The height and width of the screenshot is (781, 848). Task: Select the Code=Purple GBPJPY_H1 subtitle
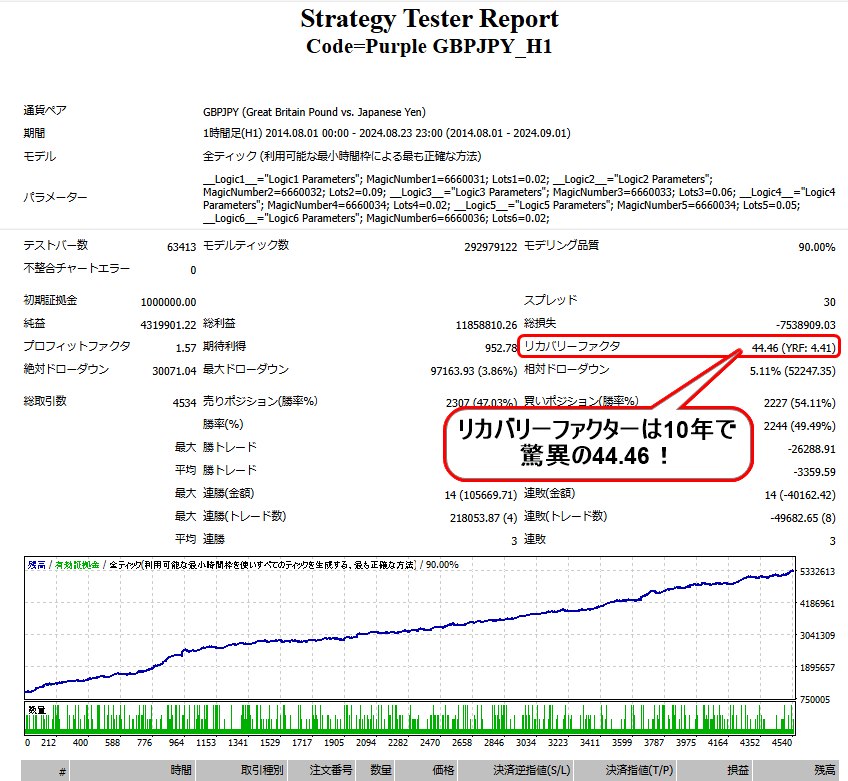(x=429, y=47)
